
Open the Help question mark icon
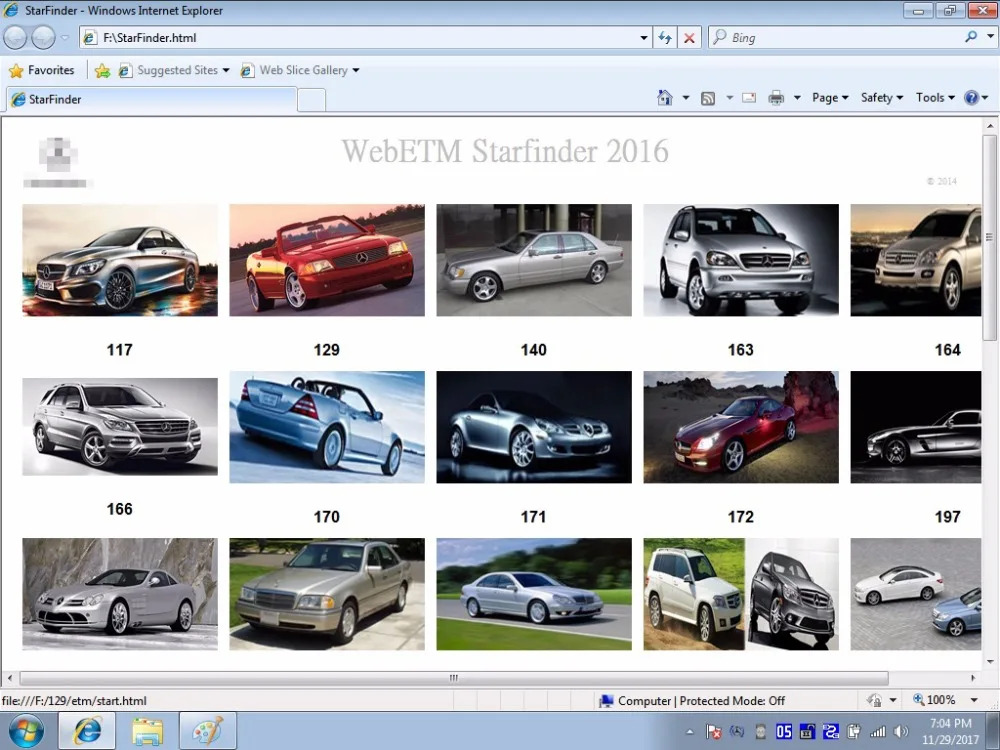click(x=971, y=98)
